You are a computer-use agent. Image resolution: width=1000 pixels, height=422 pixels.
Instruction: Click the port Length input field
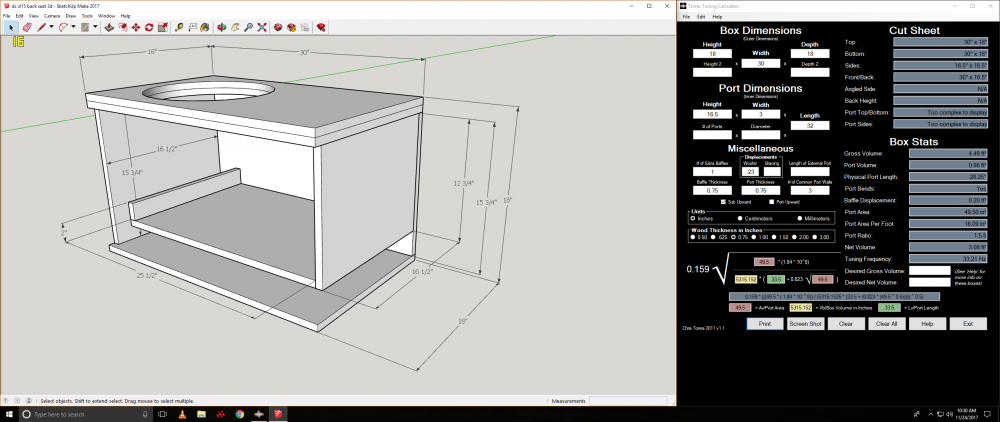coord(810,126)
